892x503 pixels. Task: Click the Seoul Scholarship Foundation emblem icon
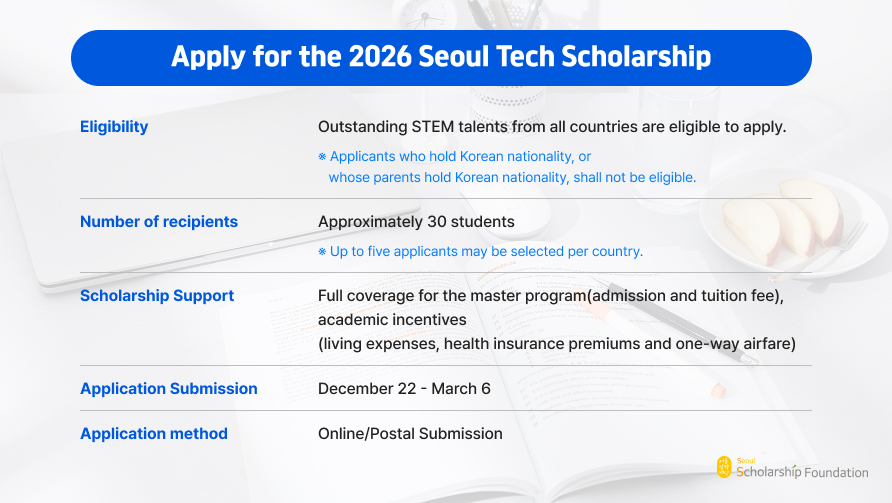click(x=724, y=466)
